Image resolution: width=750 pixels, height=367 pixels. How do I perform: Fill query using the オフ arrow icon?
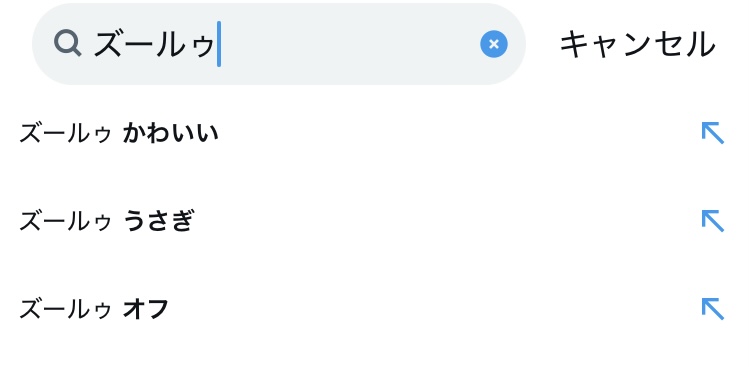click(712, 309)
